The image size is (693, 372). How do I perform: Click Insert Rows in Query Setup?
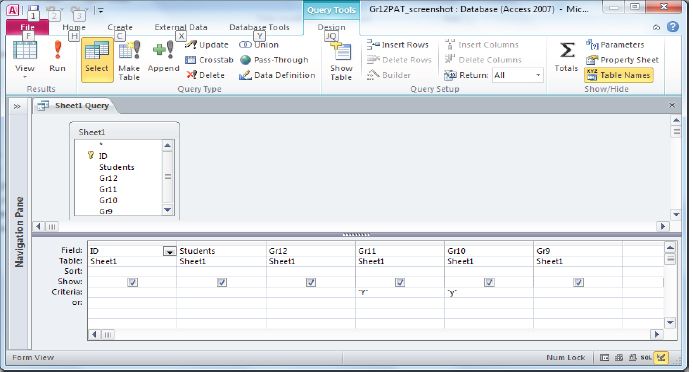tap(398, 45)
